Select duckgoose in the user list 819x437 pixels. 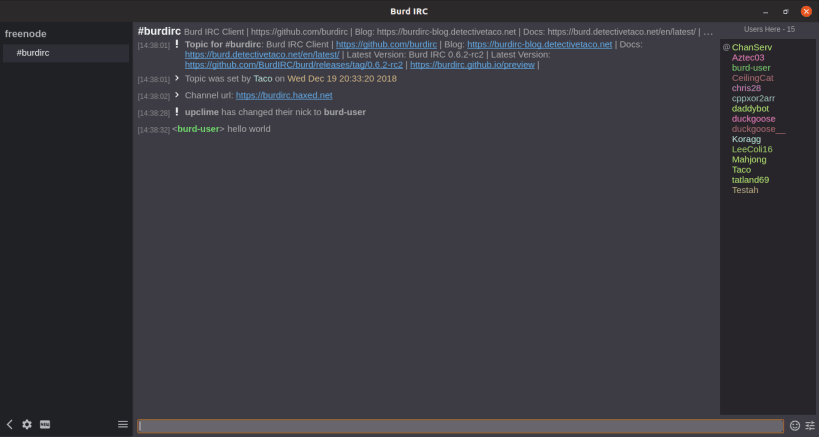(x=753, y=119)
